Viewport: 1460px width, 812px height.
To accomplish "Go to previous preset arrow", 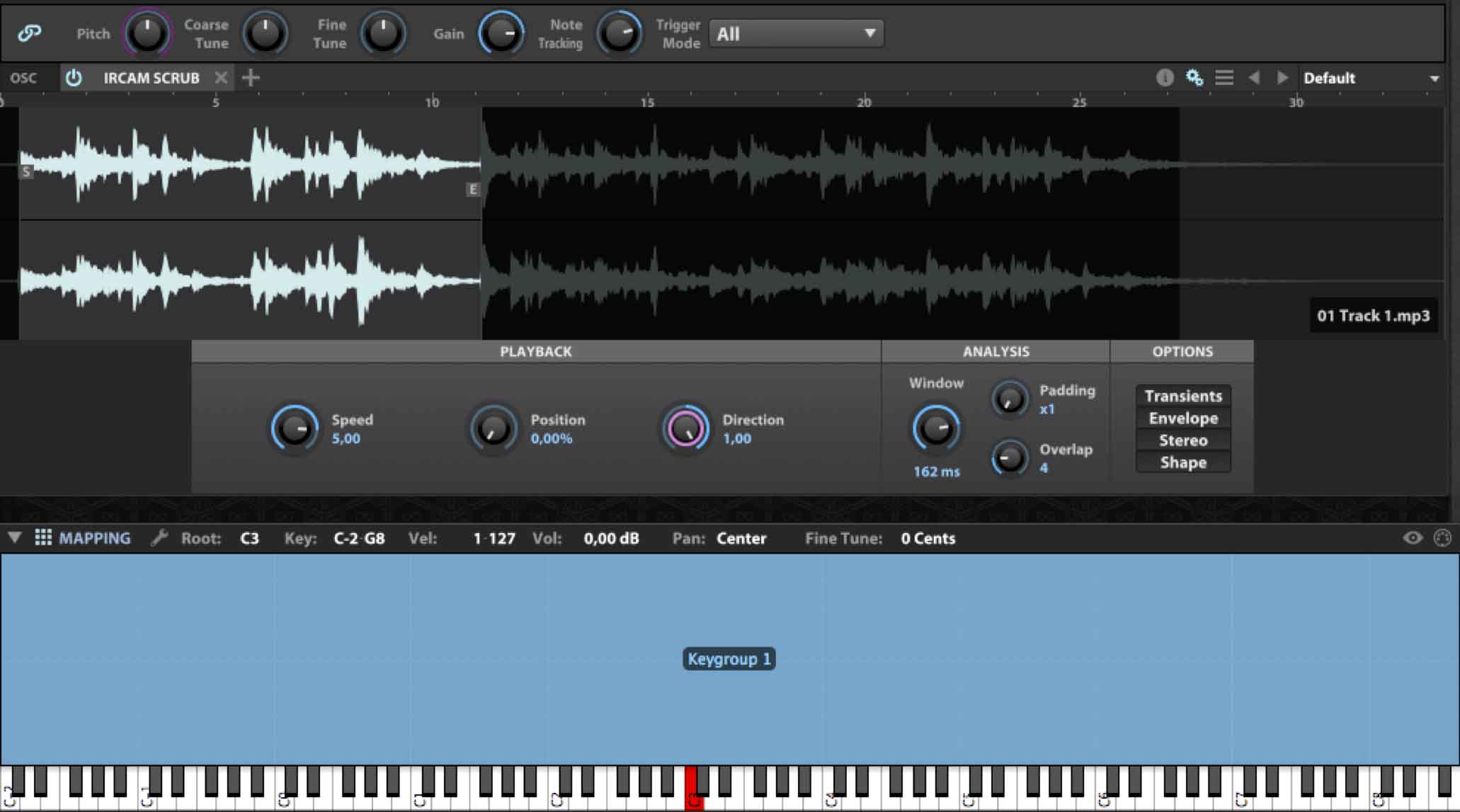I will 1254,78.
